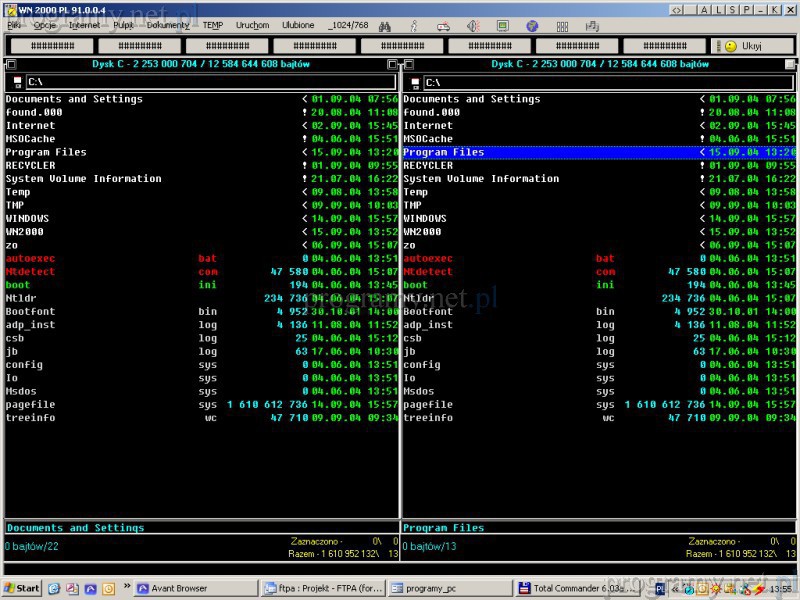Toggle the small box at right panel header end
This screenshot has height=600, width=800.
[790, 64]
